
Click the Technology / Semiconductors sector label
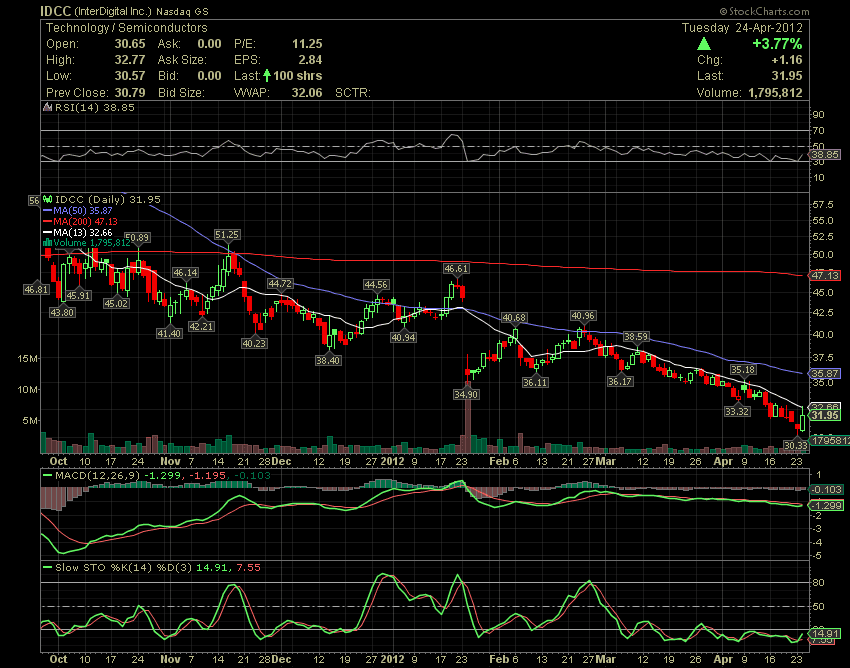click(x=126, y=28)
